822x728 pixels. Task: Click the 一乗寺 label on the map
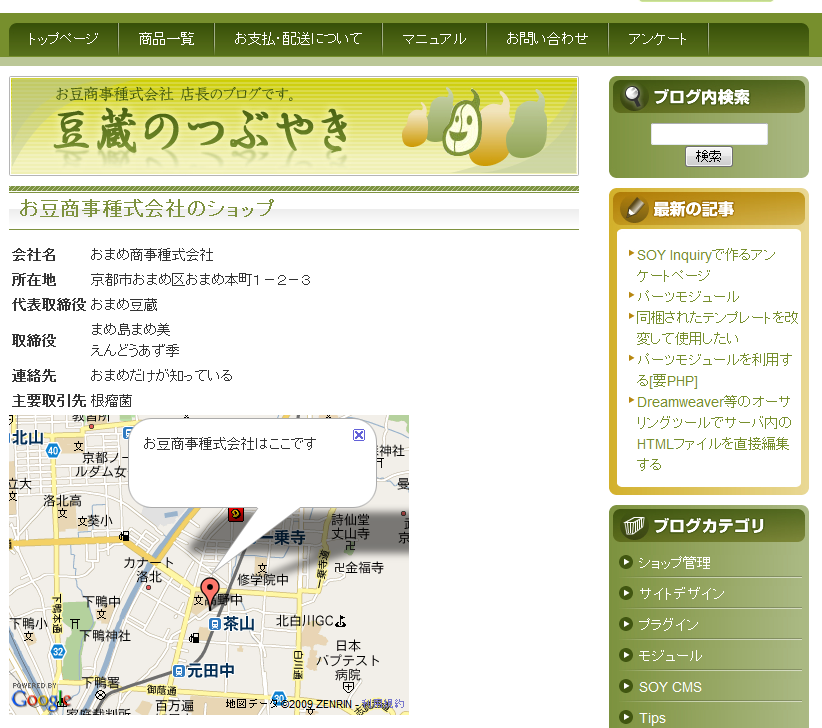pyautogui.click(x=284, y=537)
